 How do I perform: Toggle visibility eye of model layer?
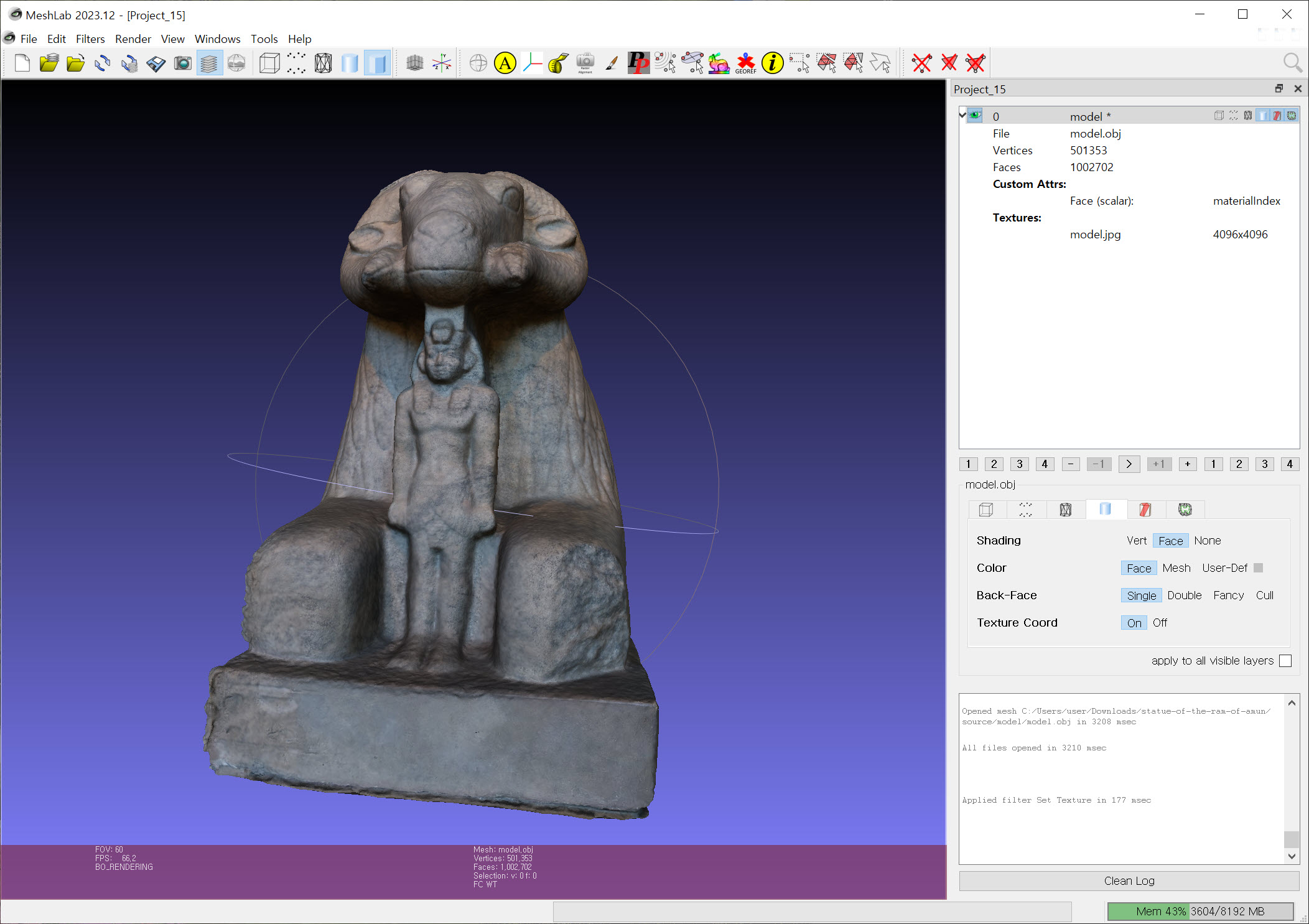coord(975,116)
